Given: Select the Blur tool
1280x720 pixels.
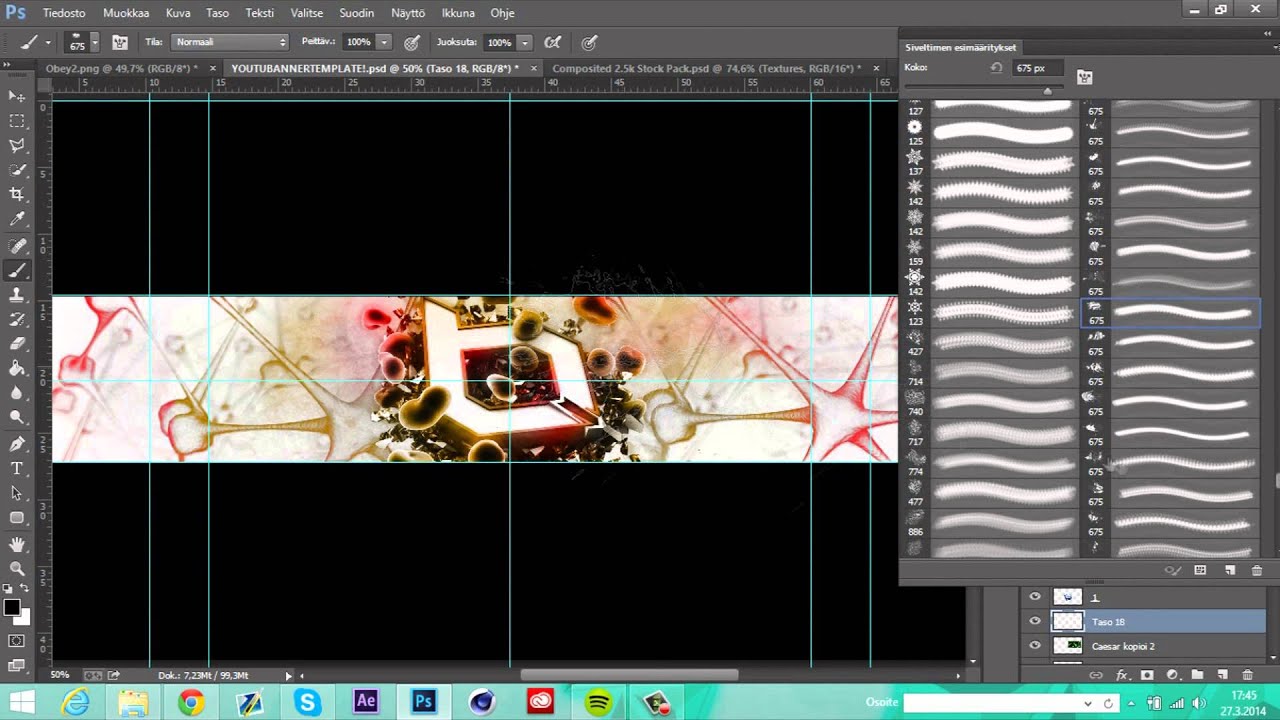Looking at the screenshot, I should point(17,393).
